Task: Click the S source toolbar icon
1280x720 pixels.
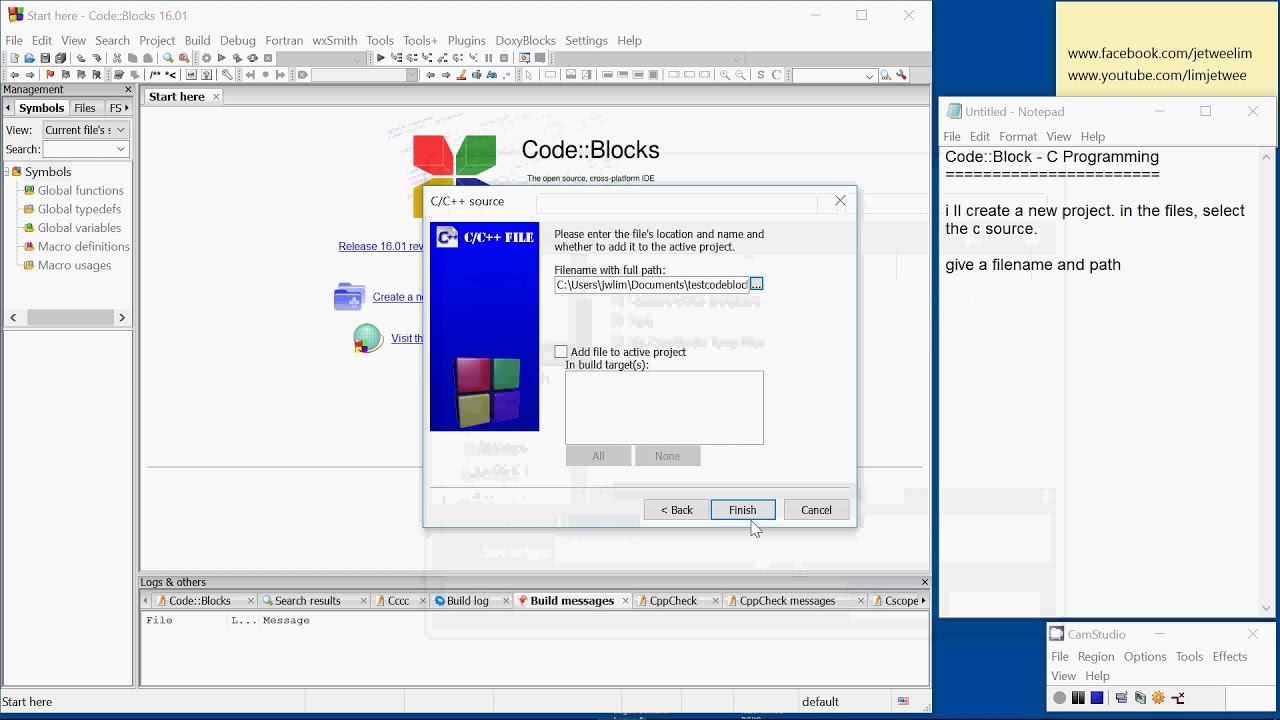Action: [x=760, y=75]
